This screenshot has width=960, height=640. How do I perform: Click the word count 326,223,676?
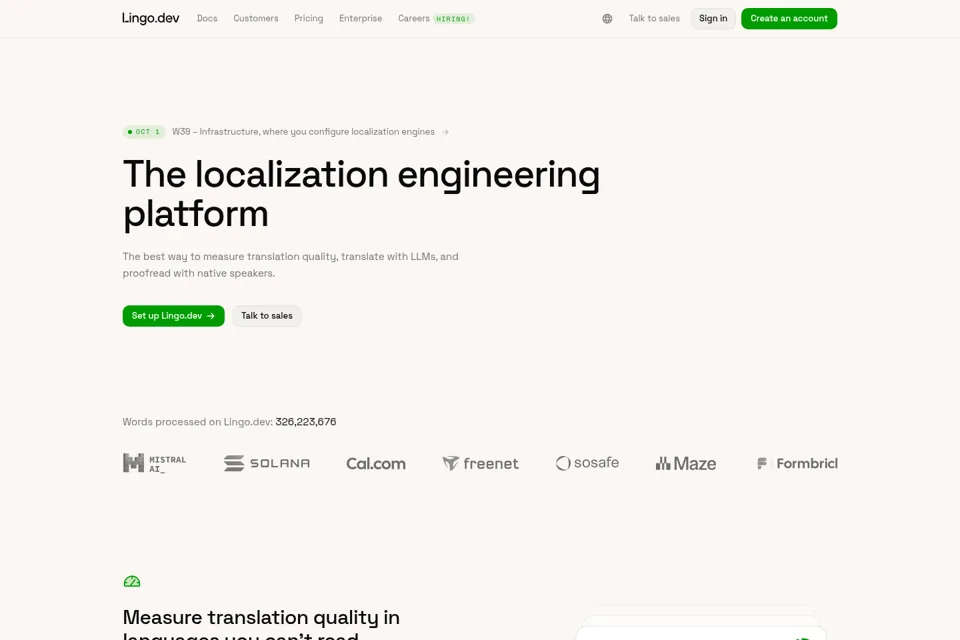click(306, 422)
